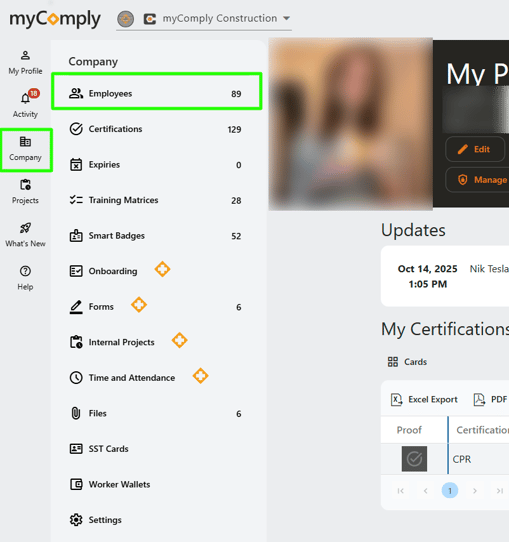
Task: Click orange premium badge beside Internal Projects
Action: coord(179,340)
